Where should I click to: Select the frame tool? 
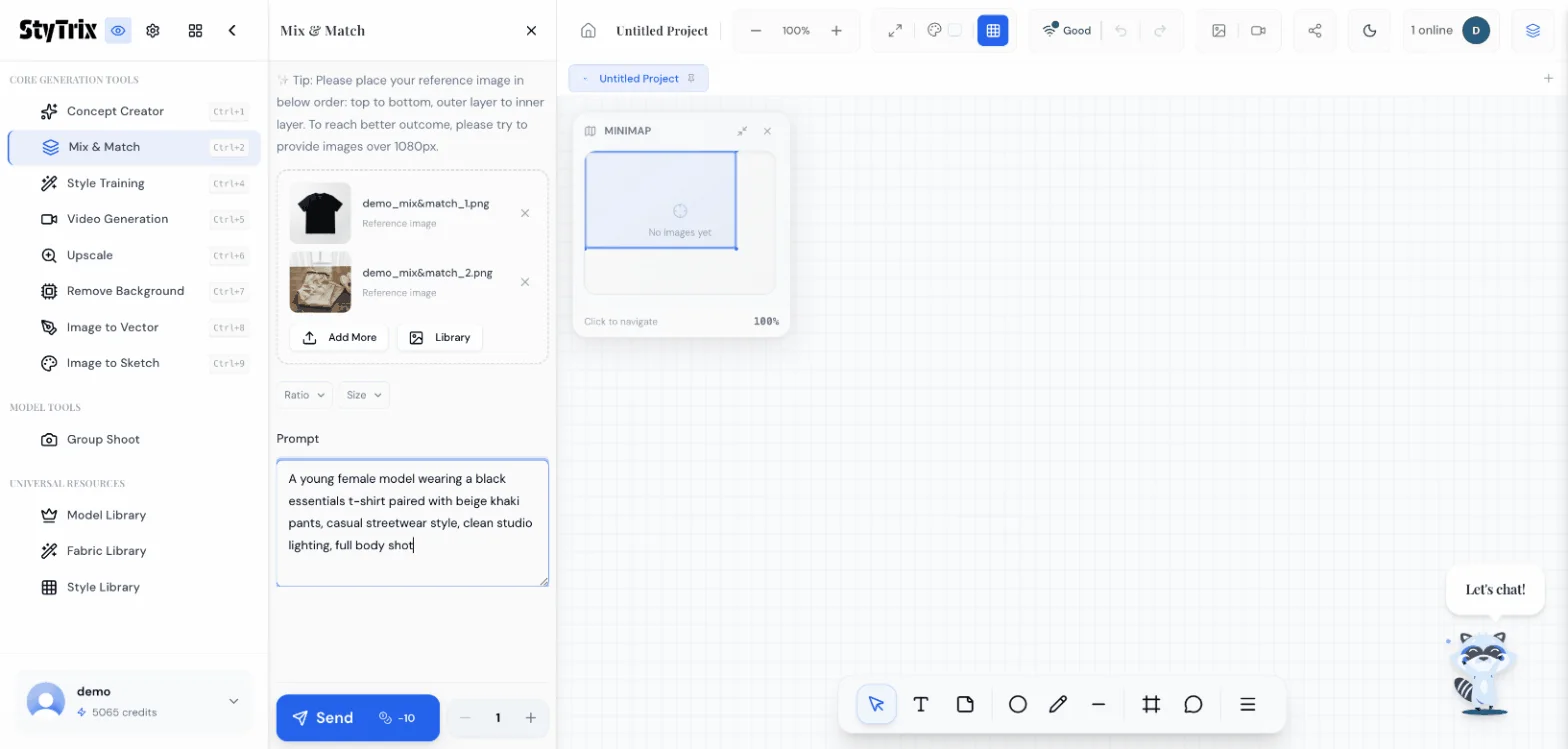point(1150,704)
